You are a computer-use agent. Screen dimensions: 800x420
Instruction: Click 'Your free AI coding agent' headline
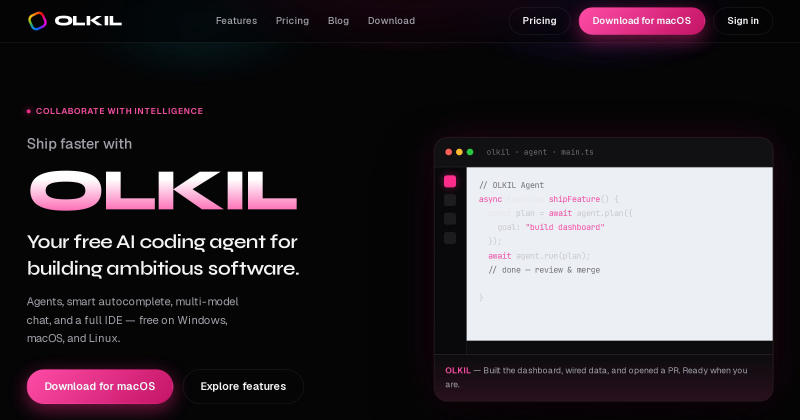pyautogui.click(x=163, y=255)
